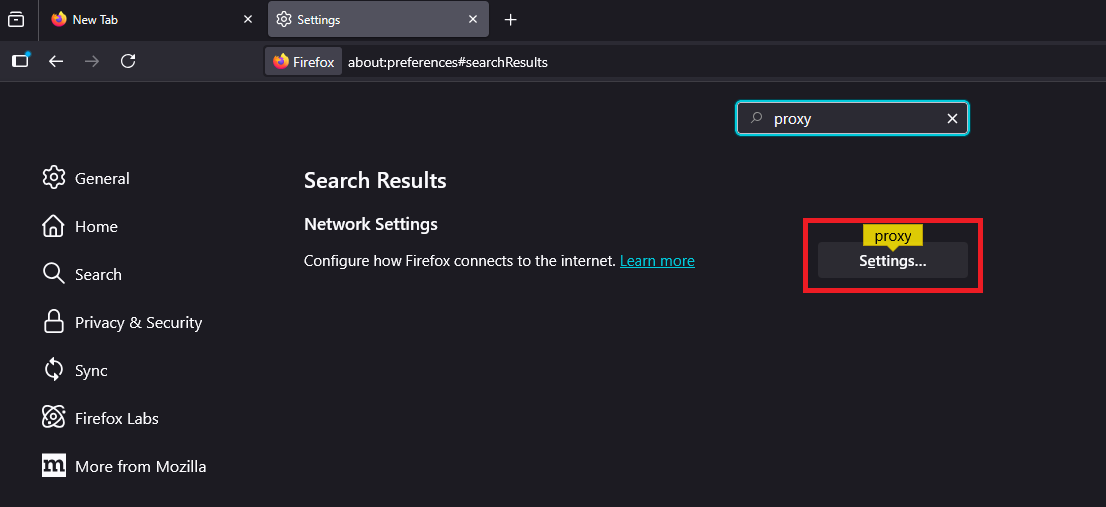Follow the Learn more link
This screenshot has height=507, width=1106.
coord(657,261)
